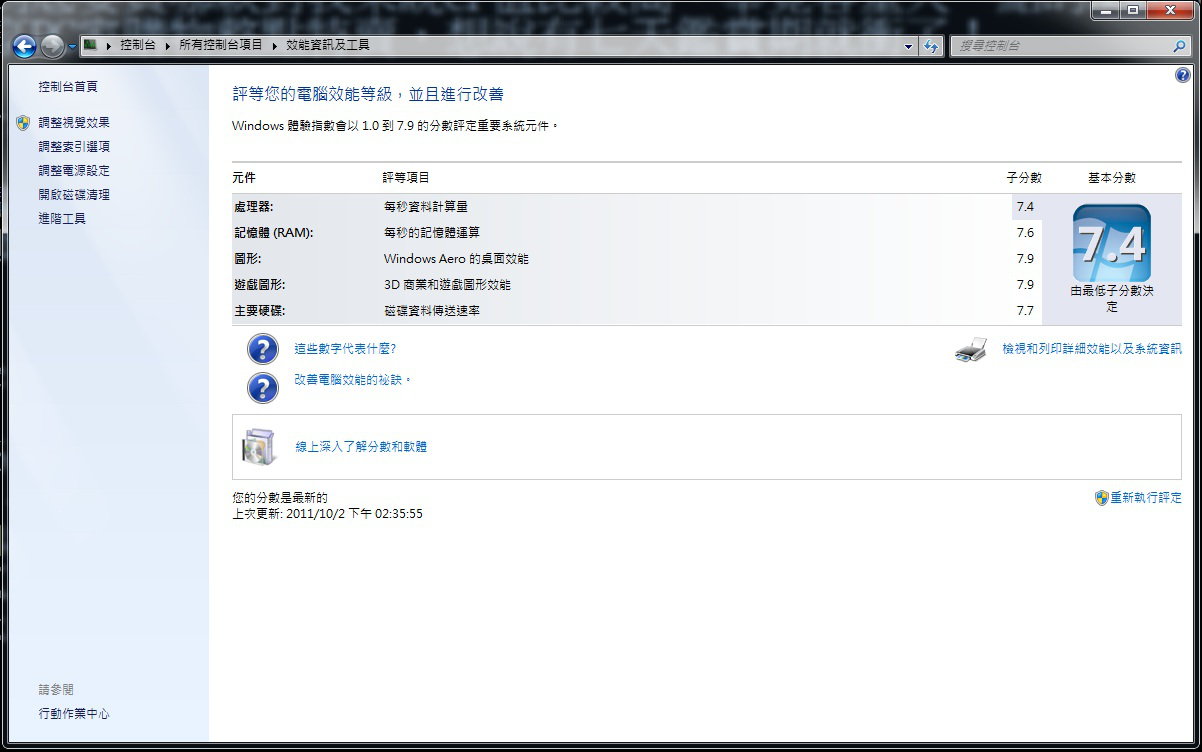Open 調整視覺效果 link
The width and height of the screenshot is (1202, 752).
tap(74, 123)
